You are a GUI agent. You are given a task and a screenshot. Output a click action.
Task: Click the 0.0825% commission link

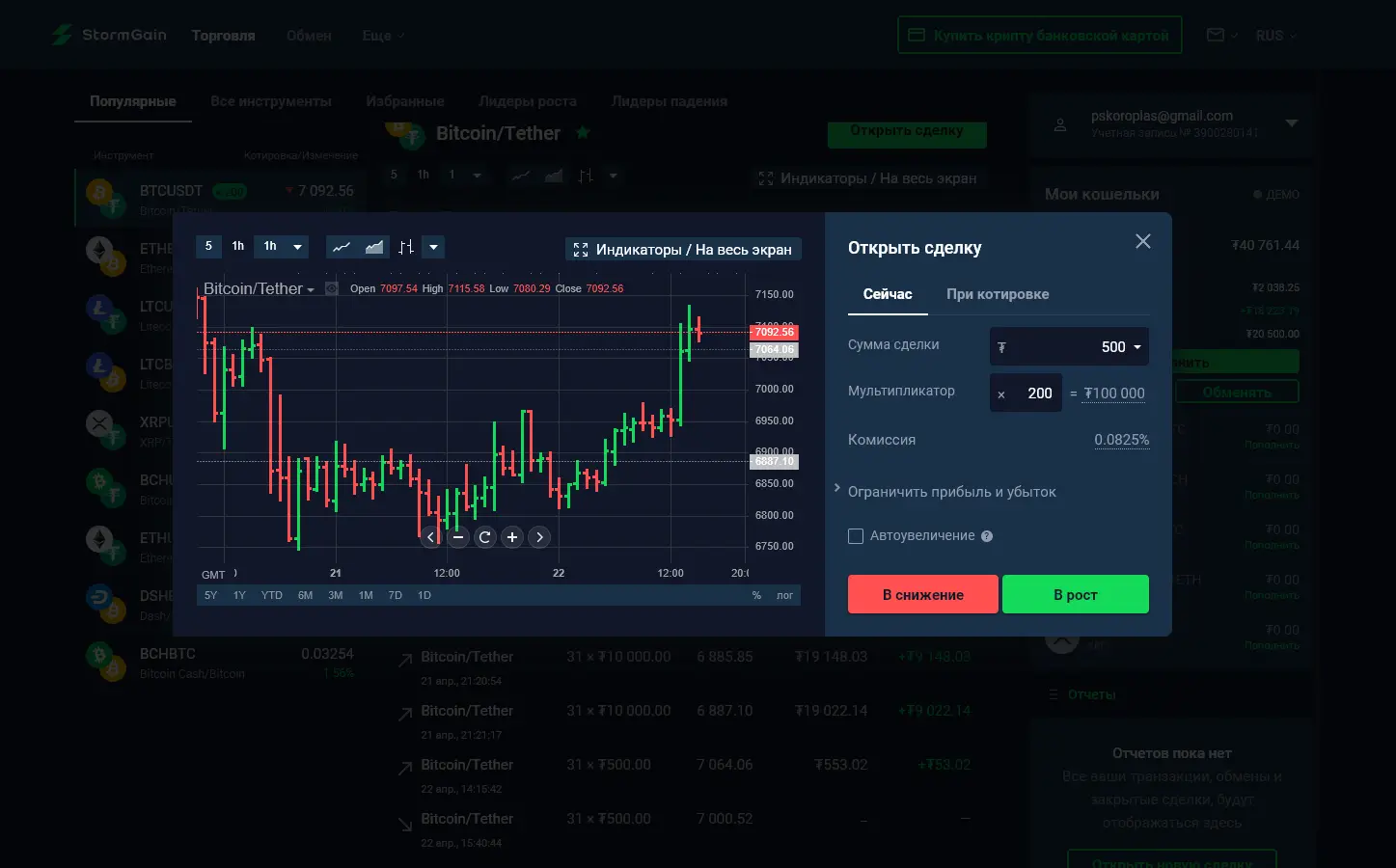click(x=1122, y=440)
